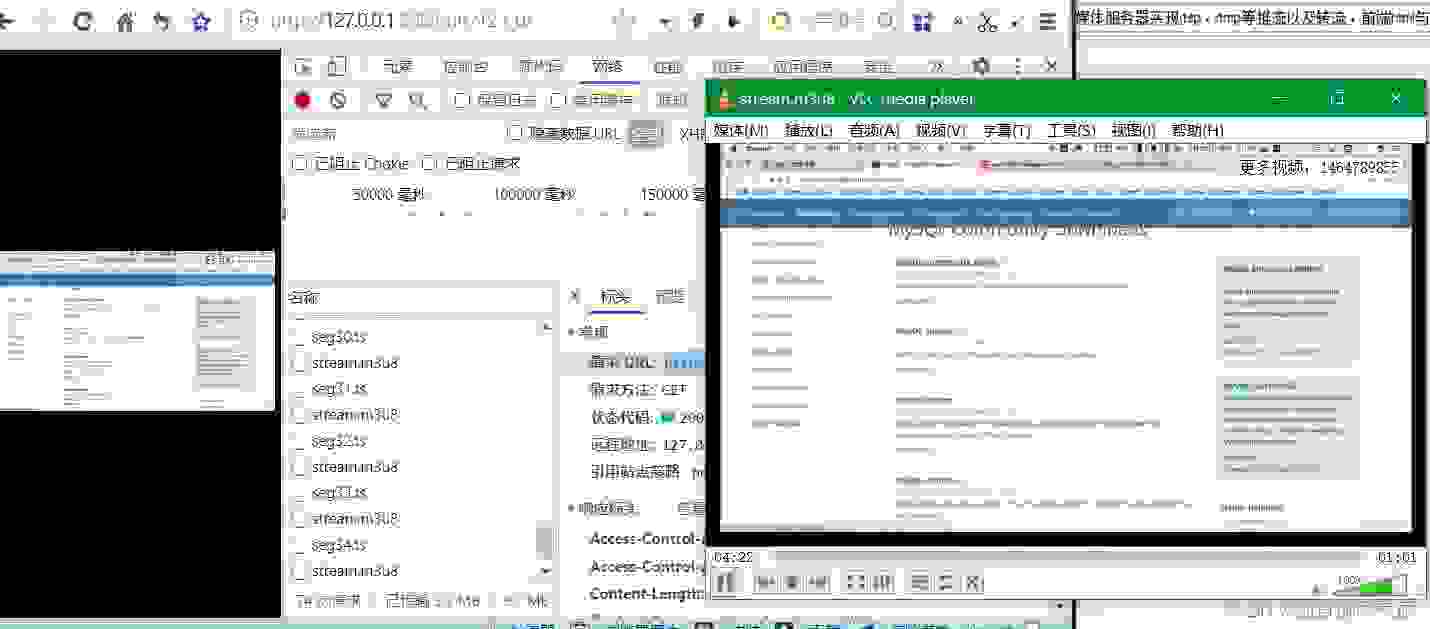Viewport: 1430px width, 629px height.
Task: Open DevTools settings gear
Action: click(x=981, y=67)
